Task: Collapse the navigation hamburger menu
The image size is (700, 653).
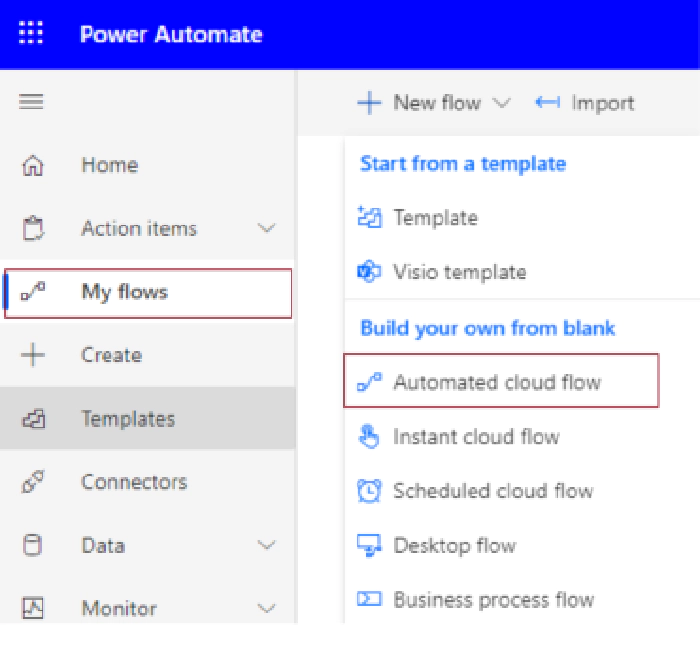Action: [x=31, y=102]
